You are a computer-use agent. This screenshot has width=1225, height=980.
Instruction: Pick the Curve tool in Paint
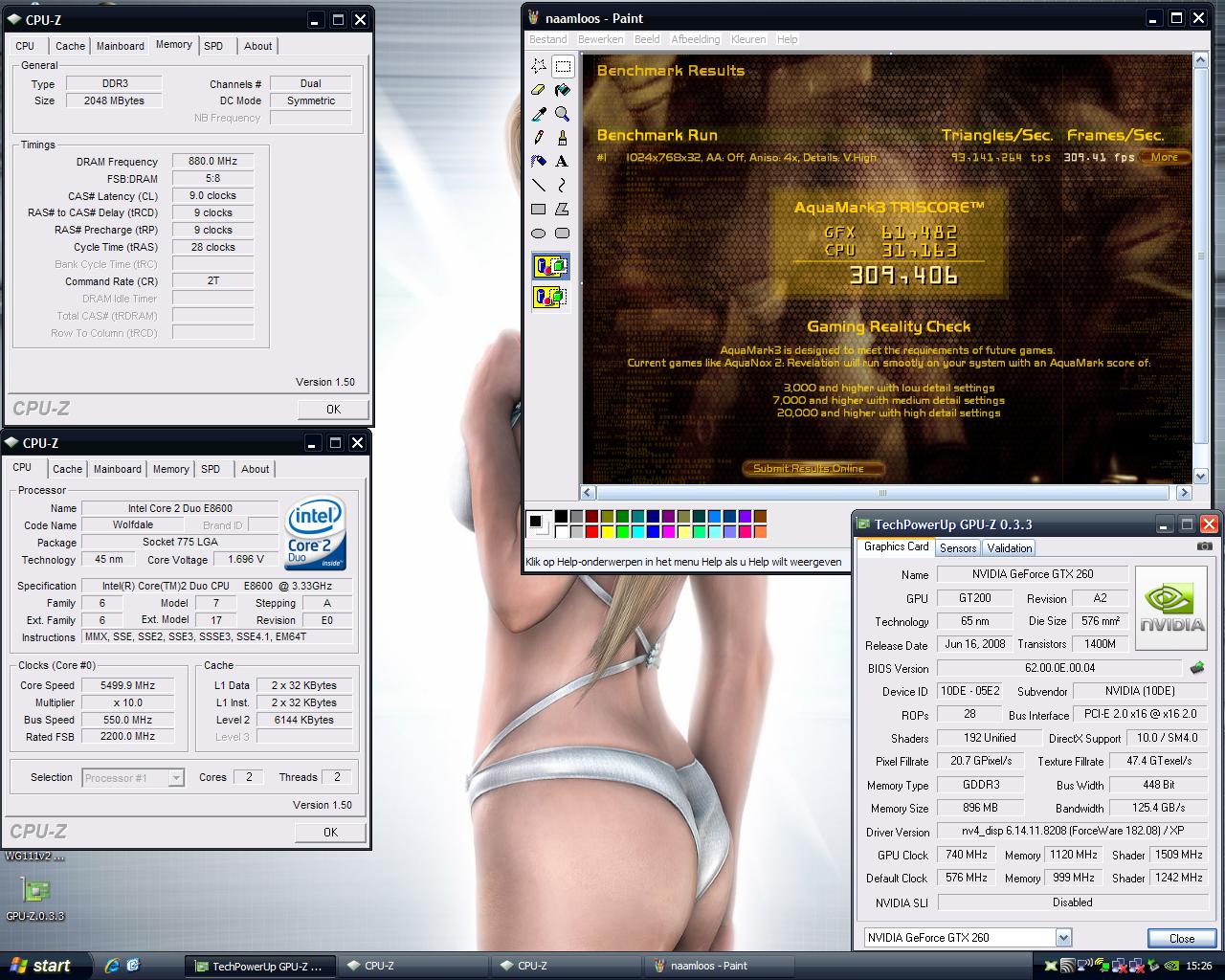[x=563, y=185]
